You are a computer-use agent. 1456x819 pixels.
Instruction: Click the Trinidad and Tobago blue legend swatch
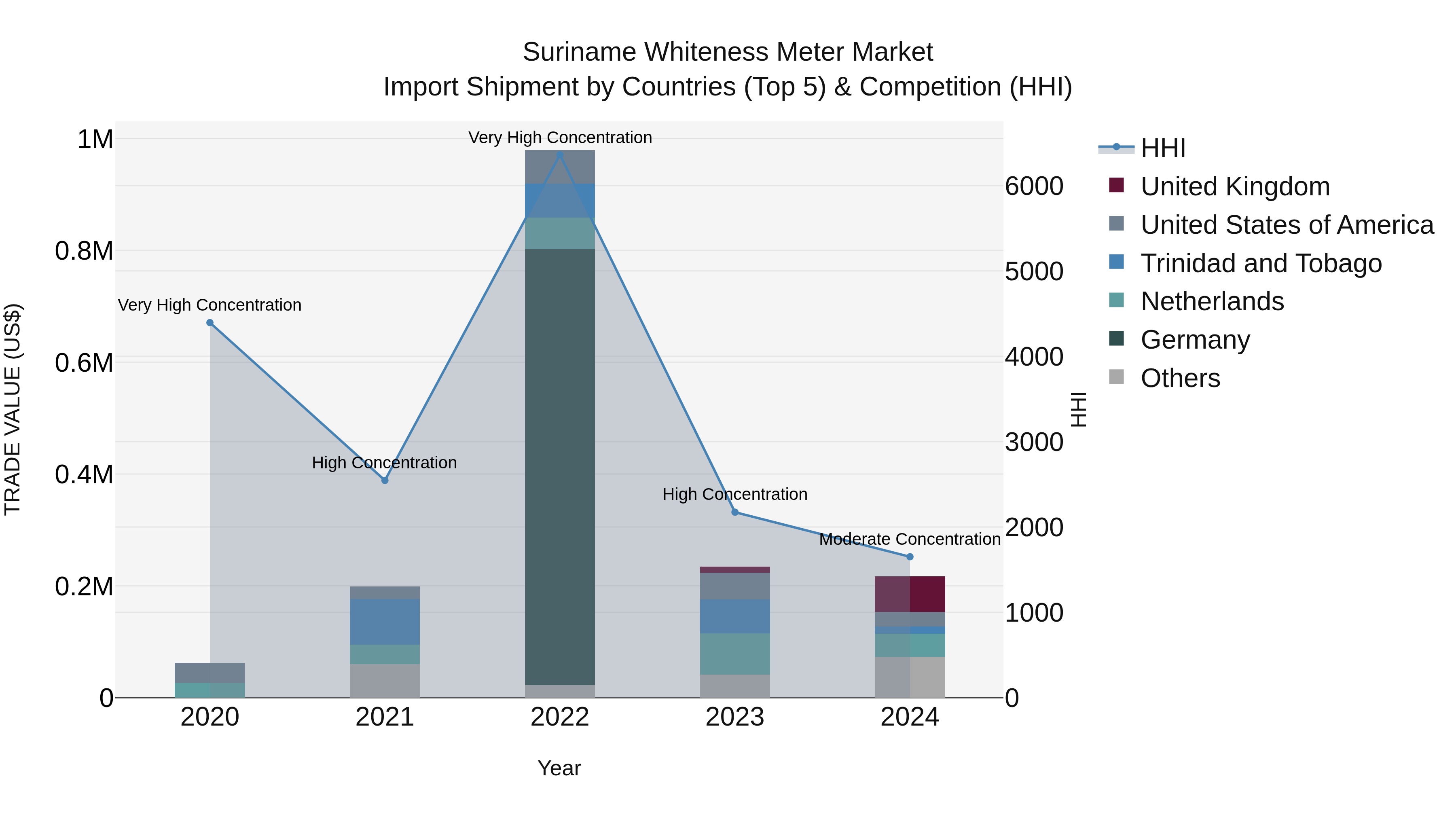(1116, 262)
